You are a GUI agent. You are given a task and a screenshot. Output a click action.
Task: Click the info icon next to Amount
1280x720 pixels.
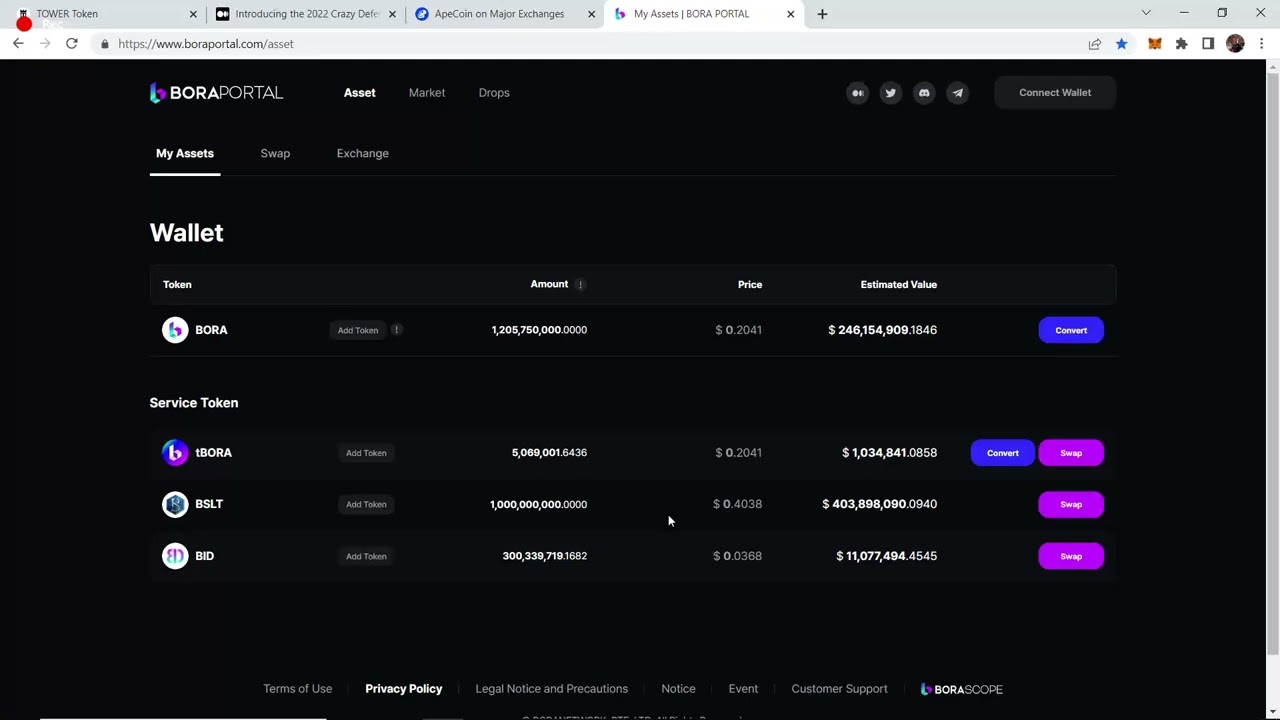(x=580, y=285)
